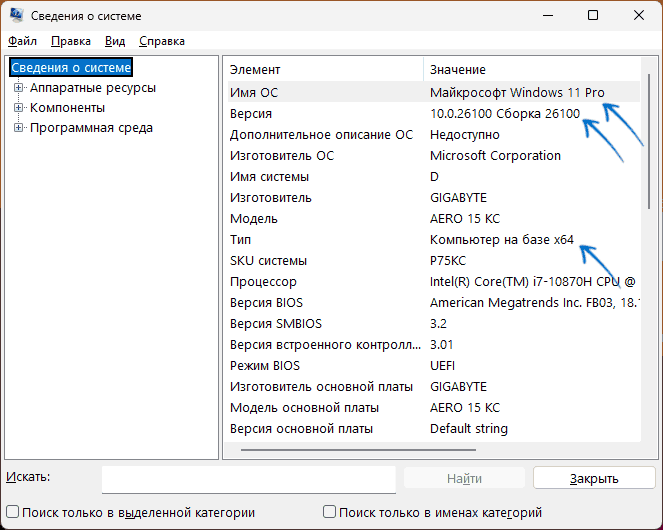Click the Закрыть button
This screenshot has width=663, height=530.
coord(594,478)
